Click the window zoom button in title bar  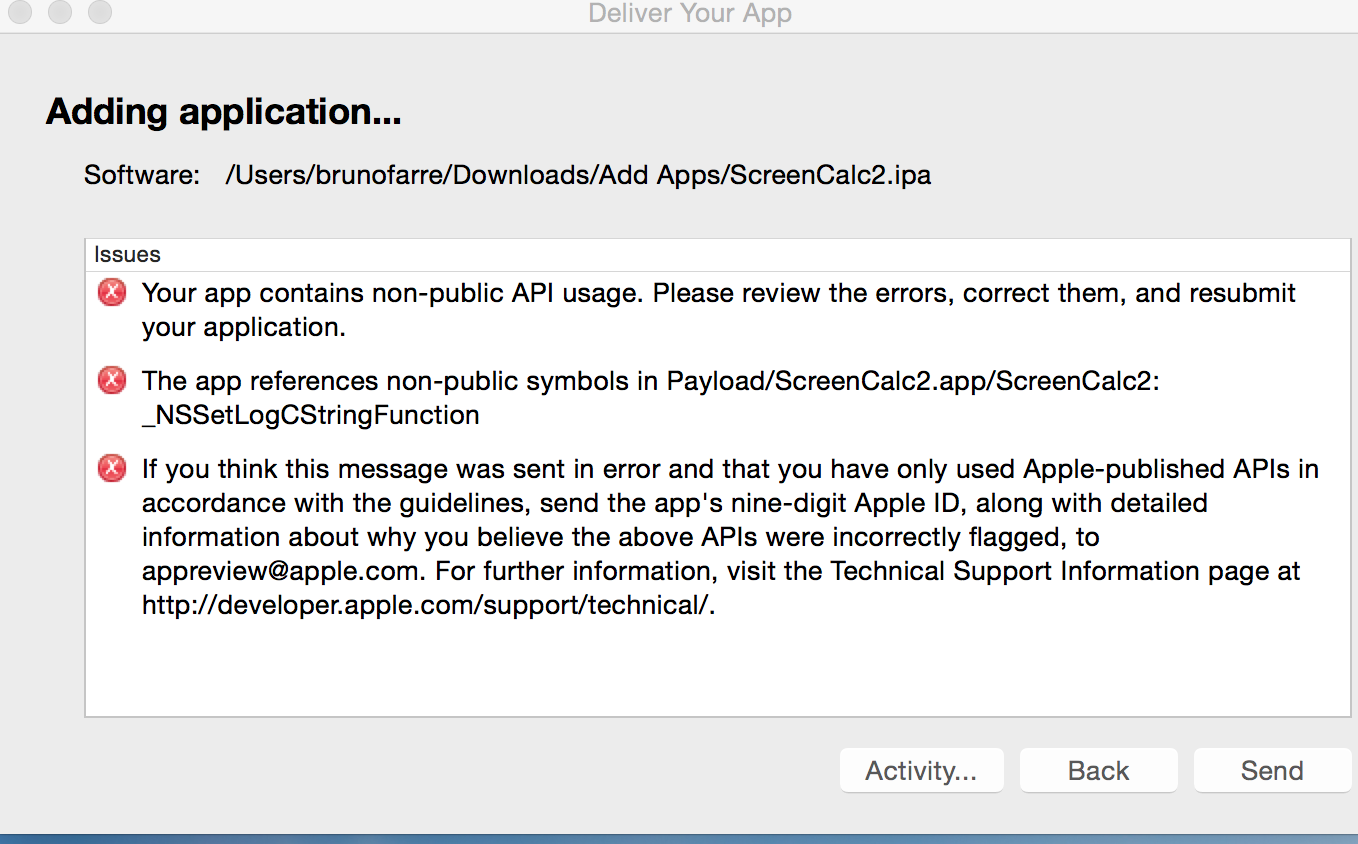99,13
